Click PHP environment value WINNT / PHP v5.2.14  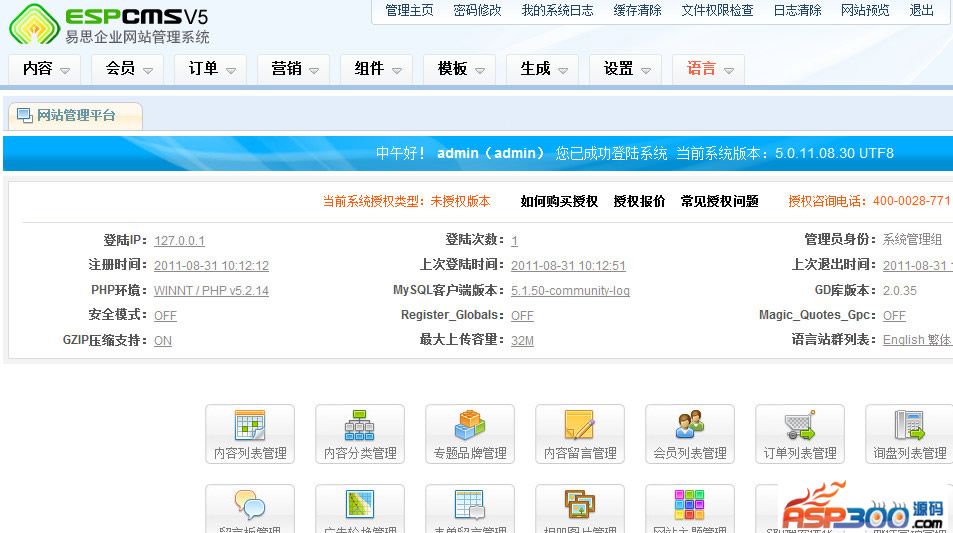(x=212, y=291)
